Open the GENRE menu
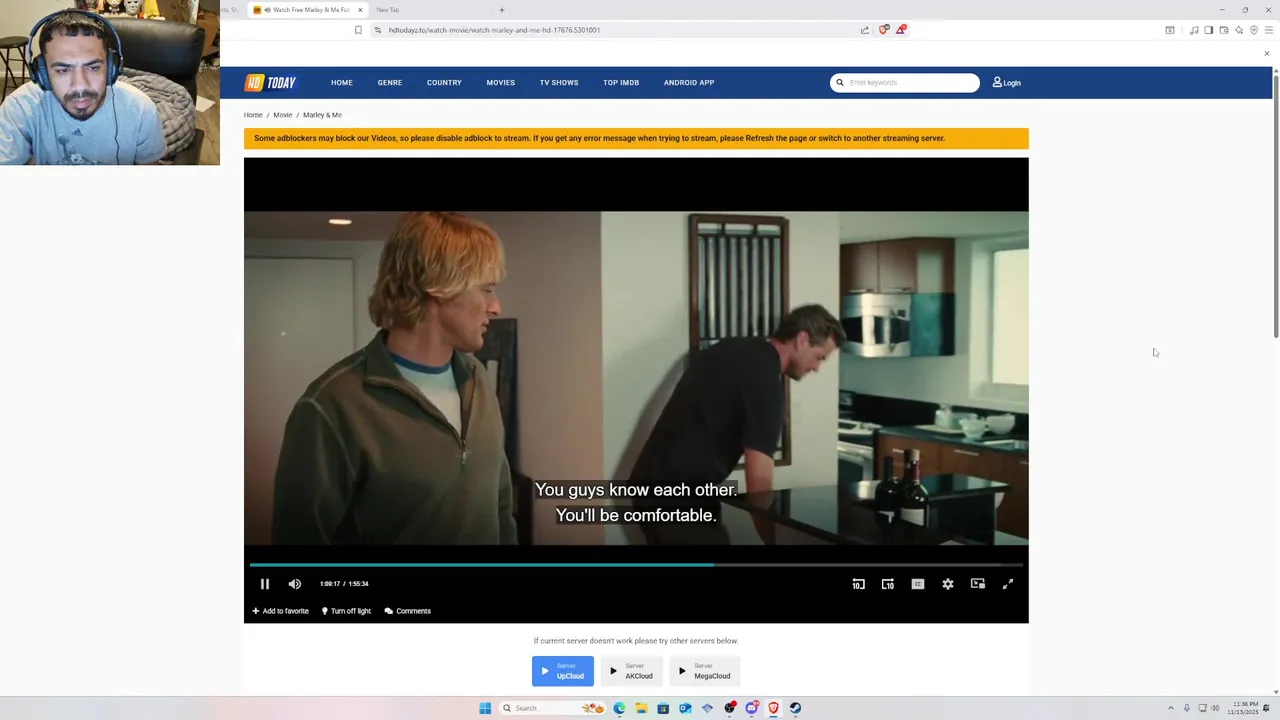The width and height of the screenshot is (1280, 720). (x=390, y=83)
